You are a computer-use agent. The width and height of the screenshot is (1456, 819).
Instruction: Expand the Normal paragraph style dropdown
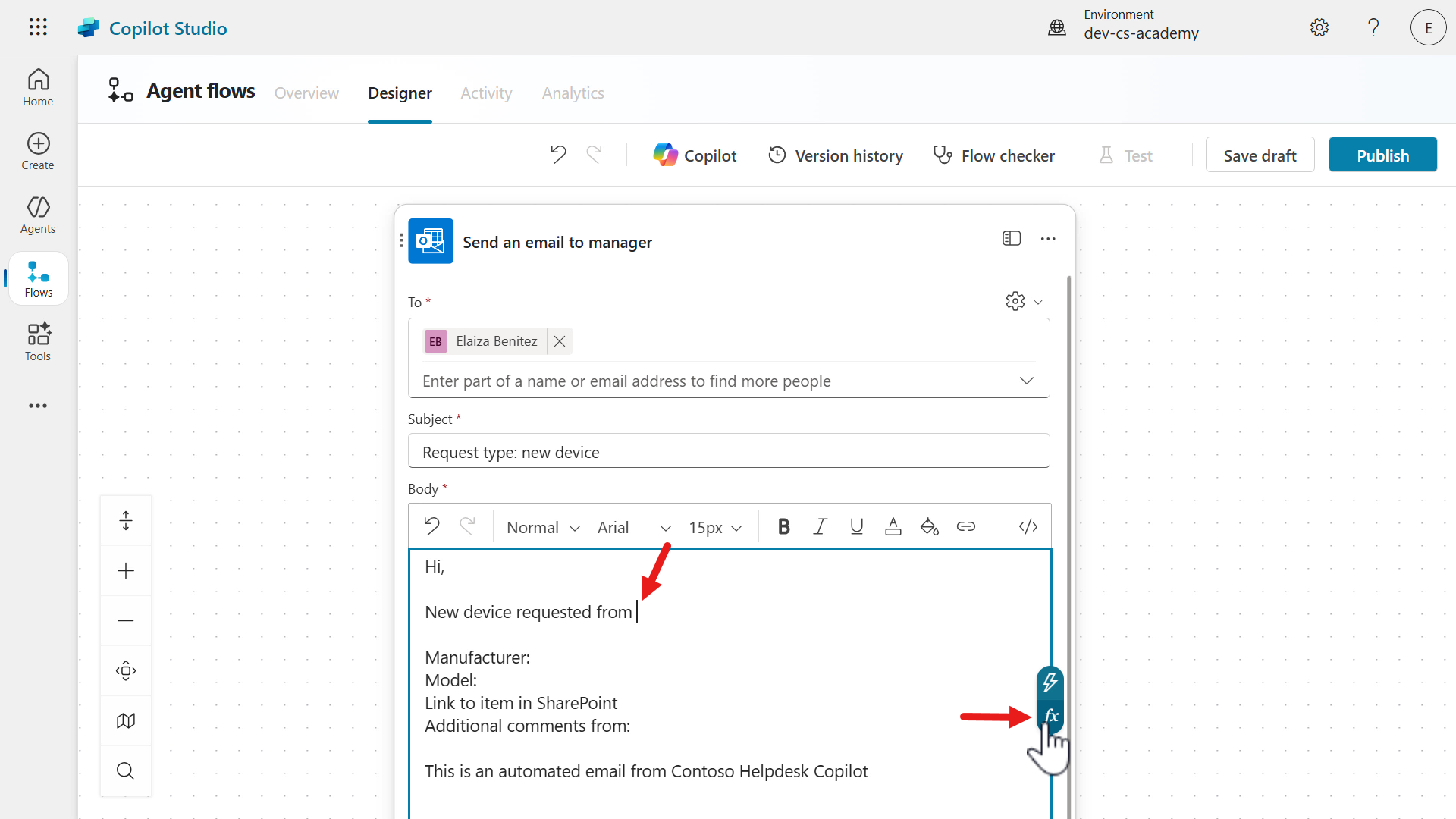point(541,527)
